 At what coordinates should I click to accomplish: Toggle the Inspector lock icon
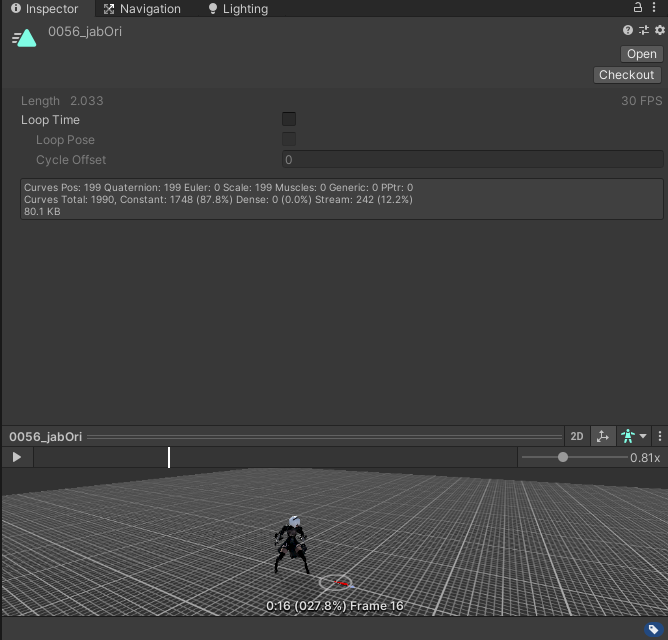[x=637, y=7]
